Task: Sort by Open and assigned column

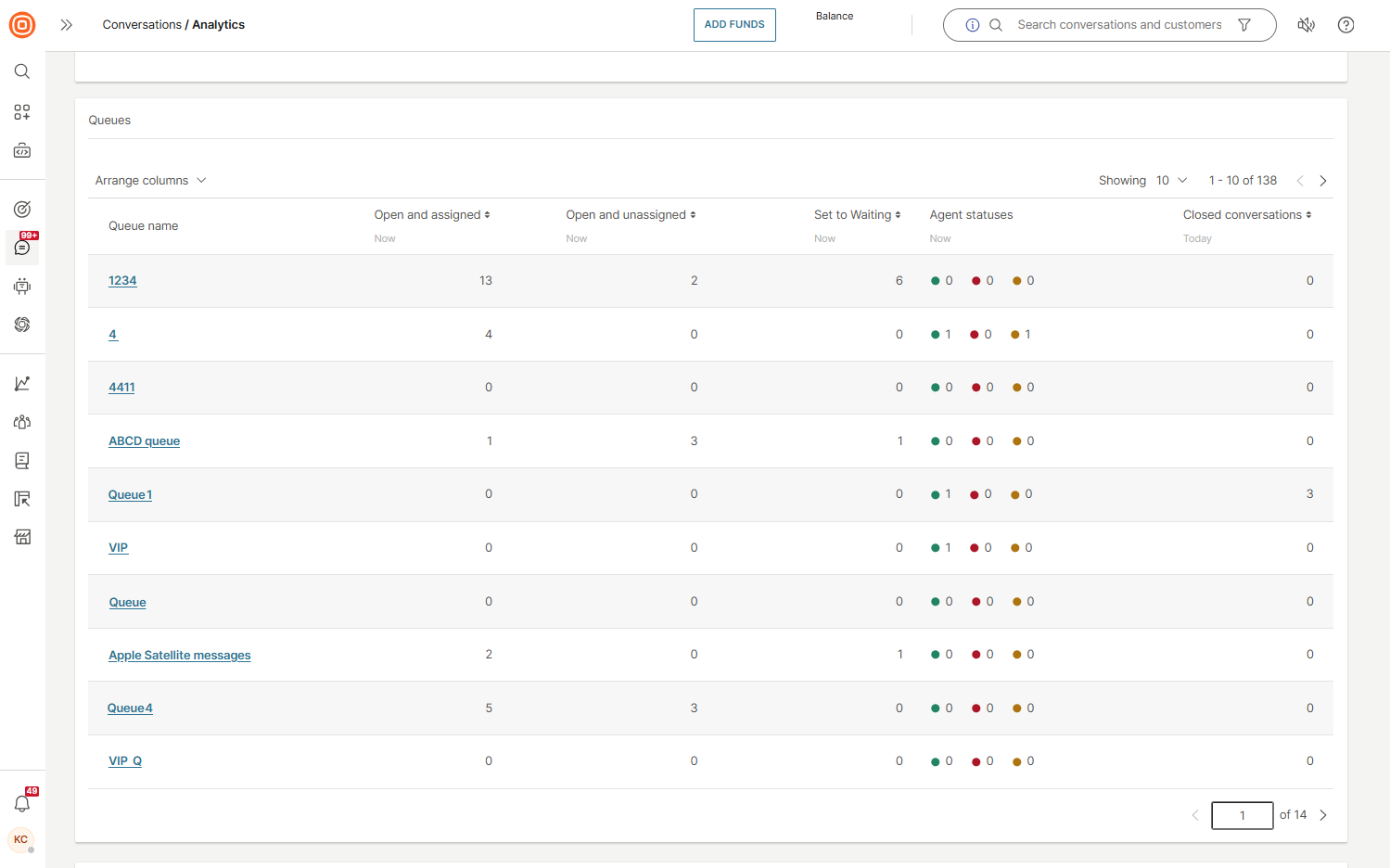Action: click(x=432, y=215)
